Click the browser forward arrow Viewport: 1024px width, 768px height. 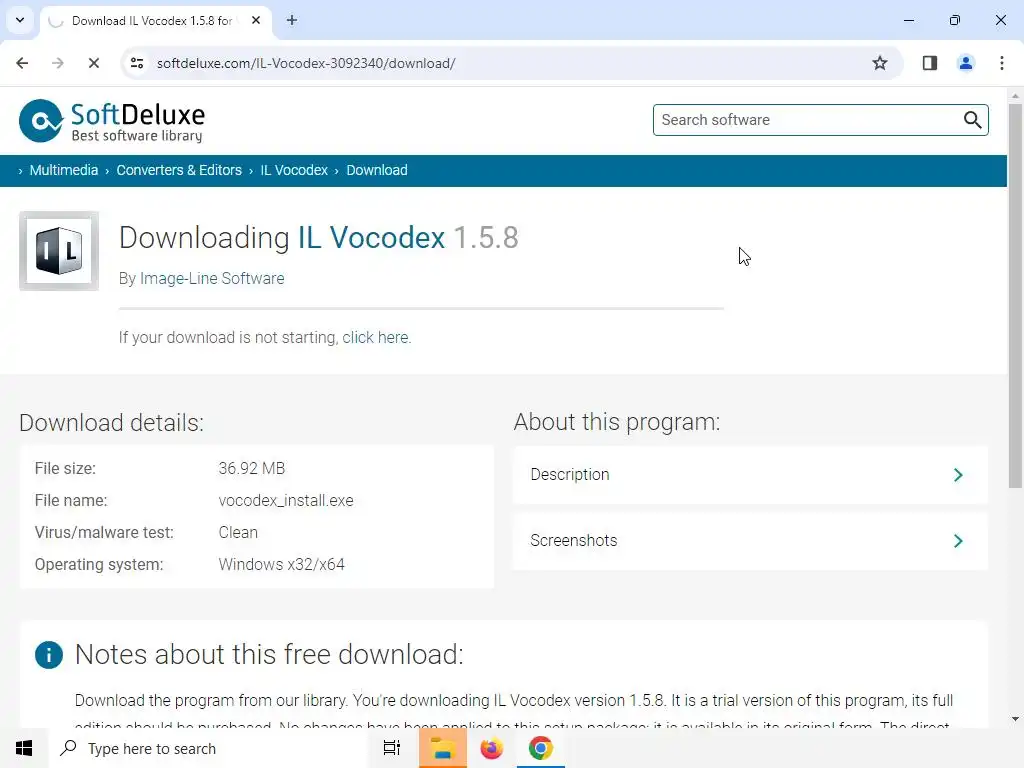click(x=57, y=63)
